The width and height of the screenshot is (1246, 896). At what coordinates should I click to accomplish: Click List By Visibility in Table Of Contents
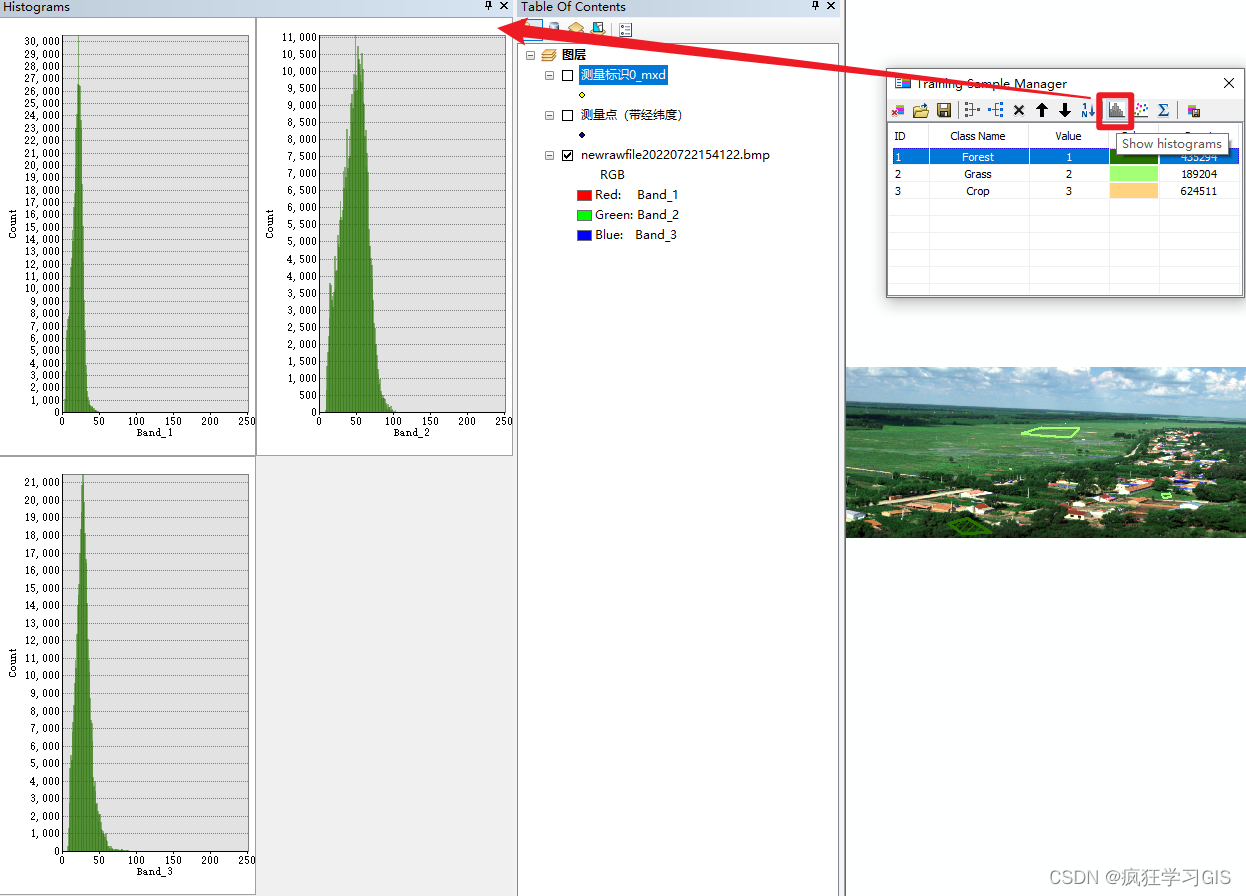tap(576, 29)
